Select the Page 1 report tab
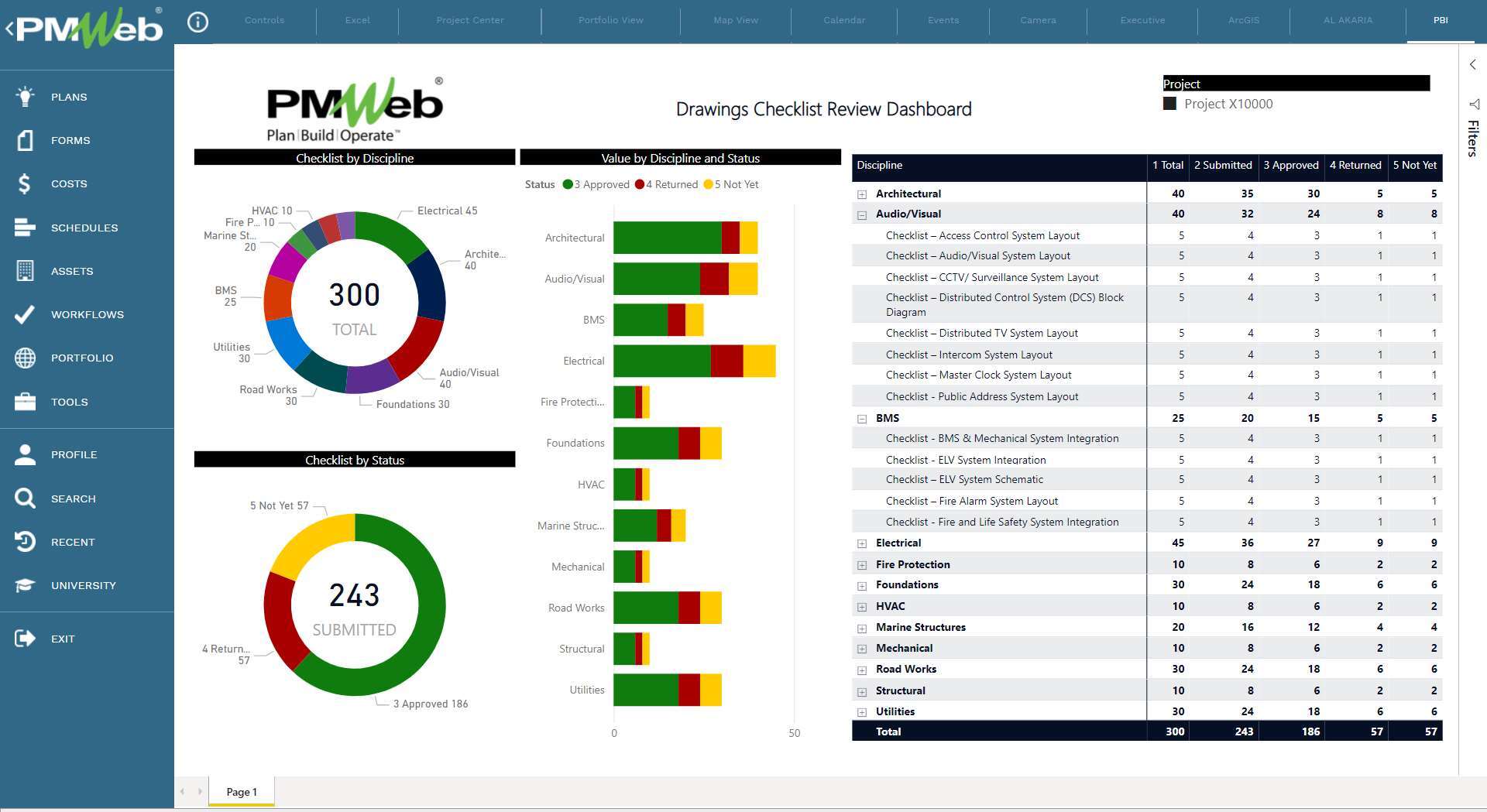 (241, 792)
